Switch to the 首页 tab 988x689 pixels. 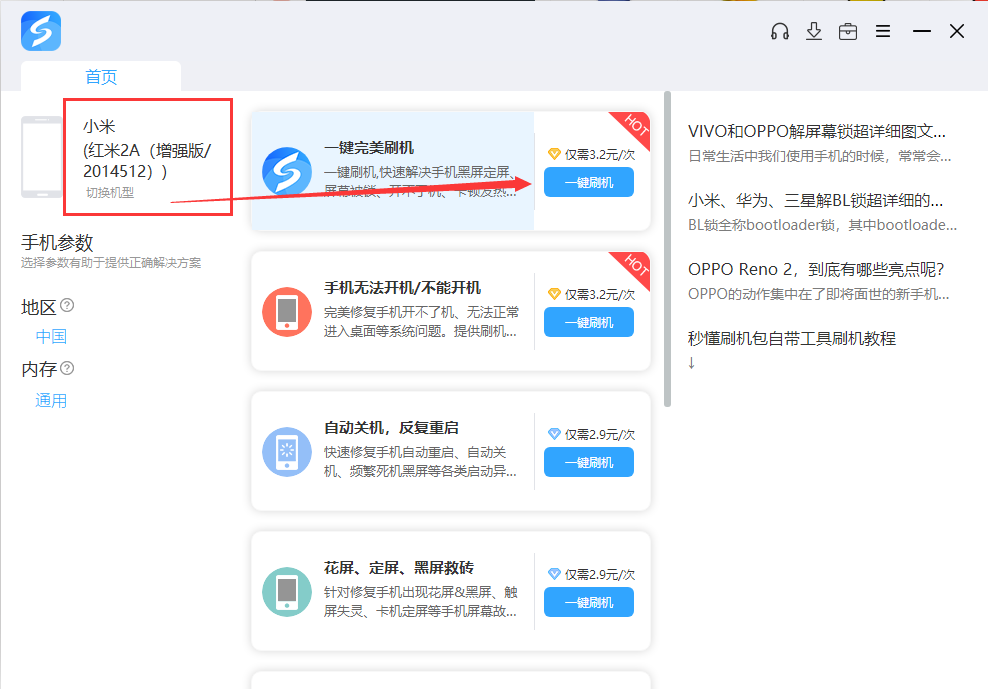tap(100, 75)
